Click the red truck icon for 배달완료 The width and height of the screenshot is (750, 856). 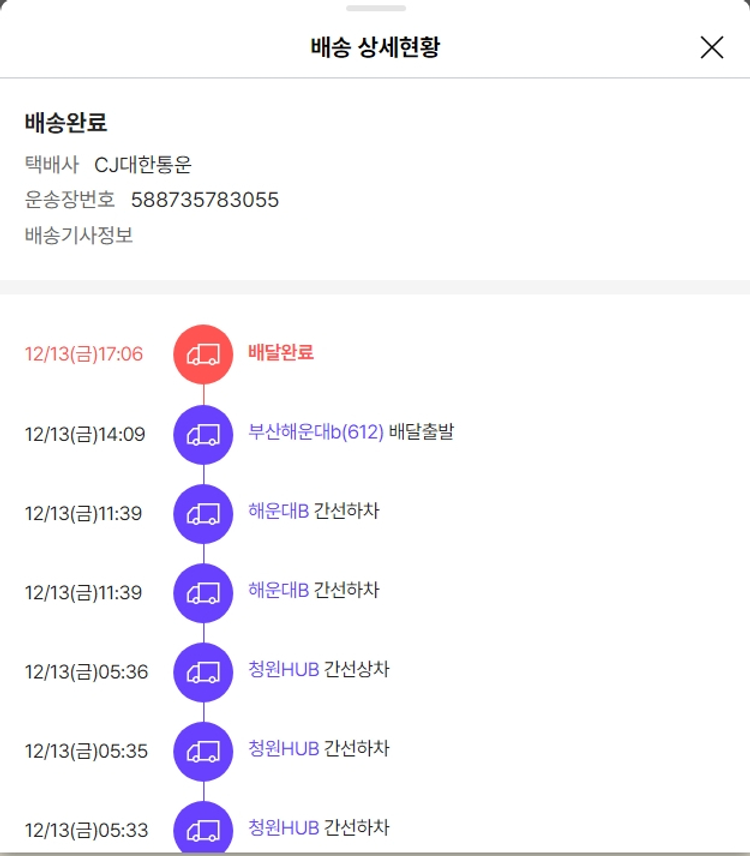(x=203, y=354)
